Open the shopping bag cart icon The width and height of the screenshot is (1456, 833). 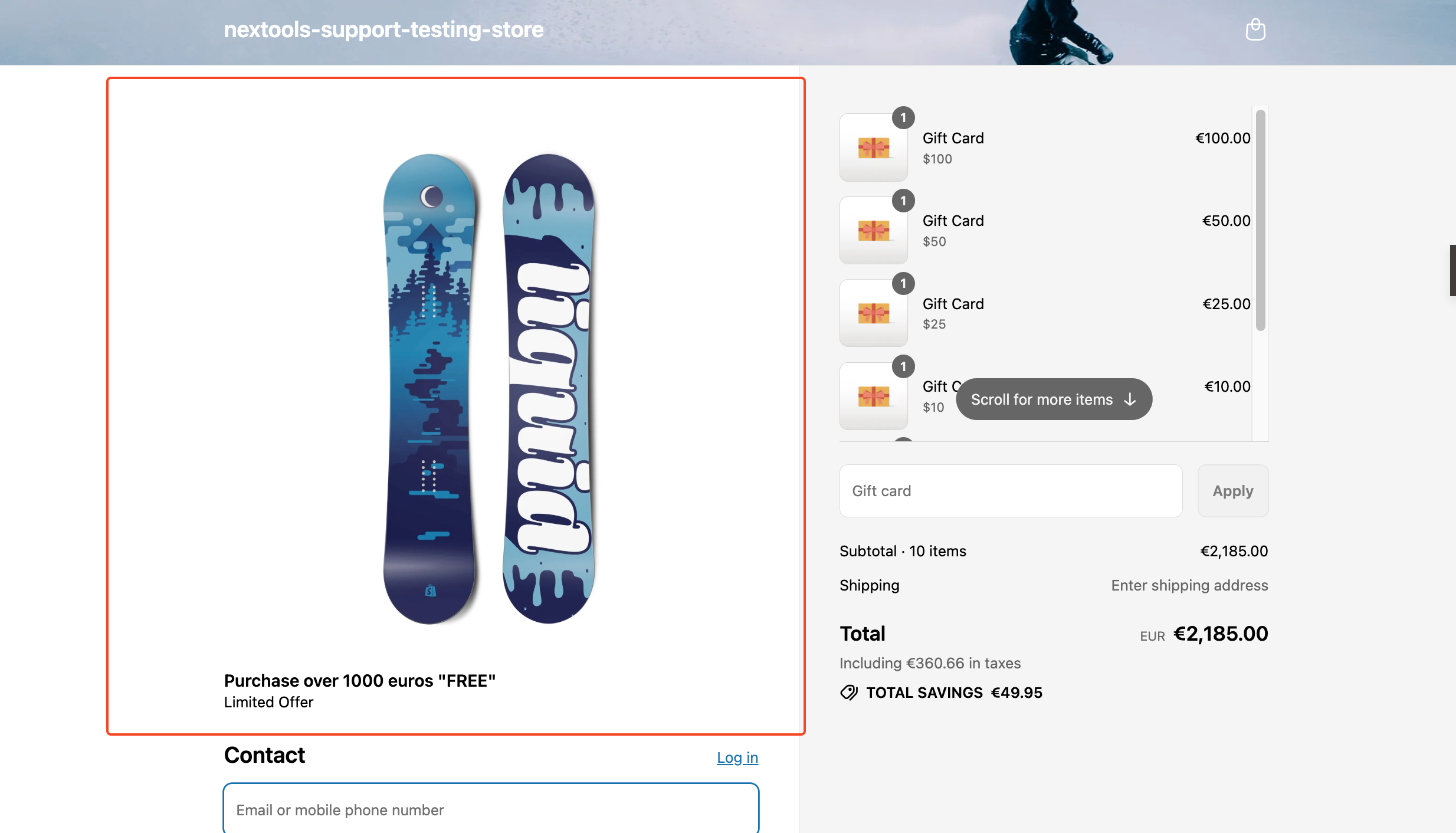(1255, 29)
